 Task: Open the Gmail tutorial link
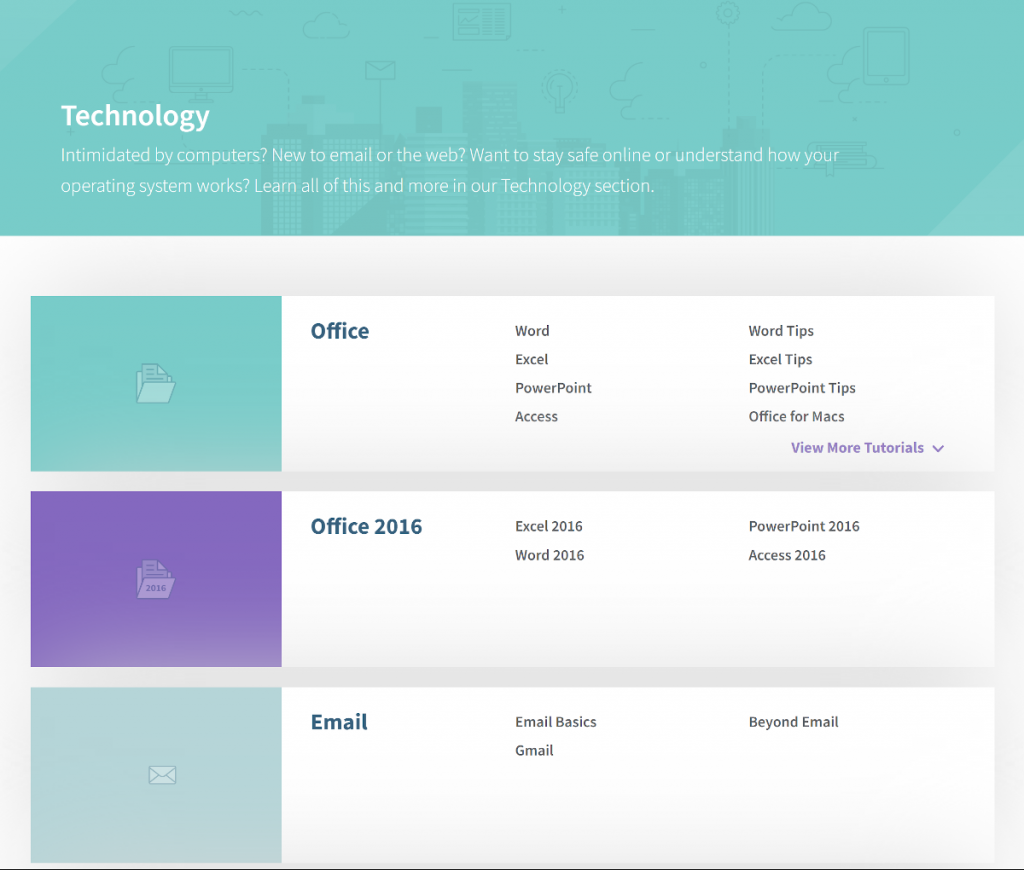[534, 751]
